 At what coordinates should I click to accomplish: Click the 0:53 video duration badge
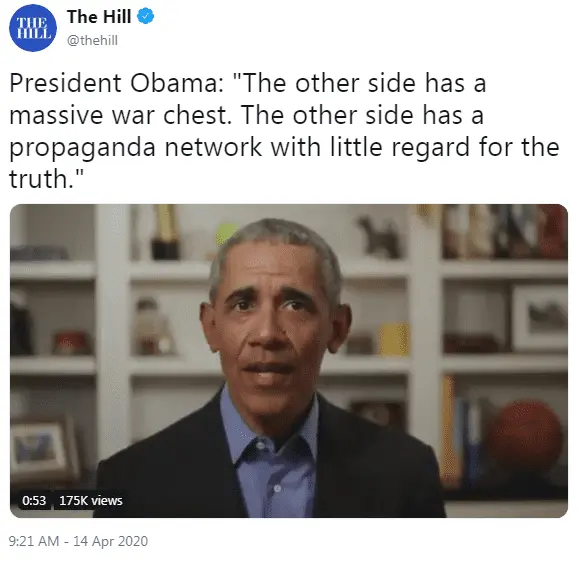[x=34, y=501]
